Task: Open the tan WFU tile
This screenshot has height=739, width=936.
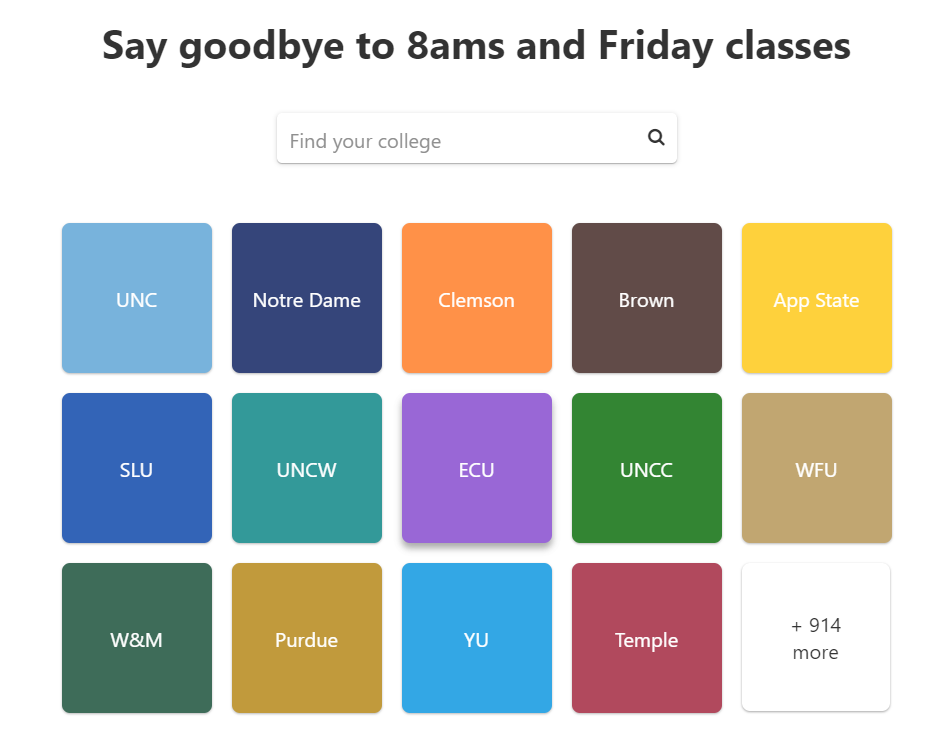Action: point(816,468)
